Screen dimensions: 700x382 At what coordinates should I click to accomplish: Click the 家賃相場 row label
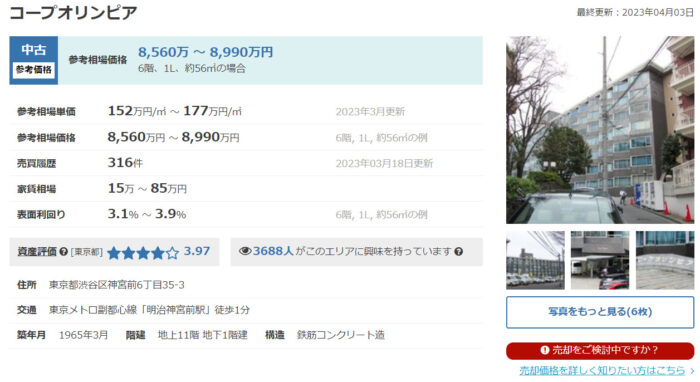click(x=37, y=189)
